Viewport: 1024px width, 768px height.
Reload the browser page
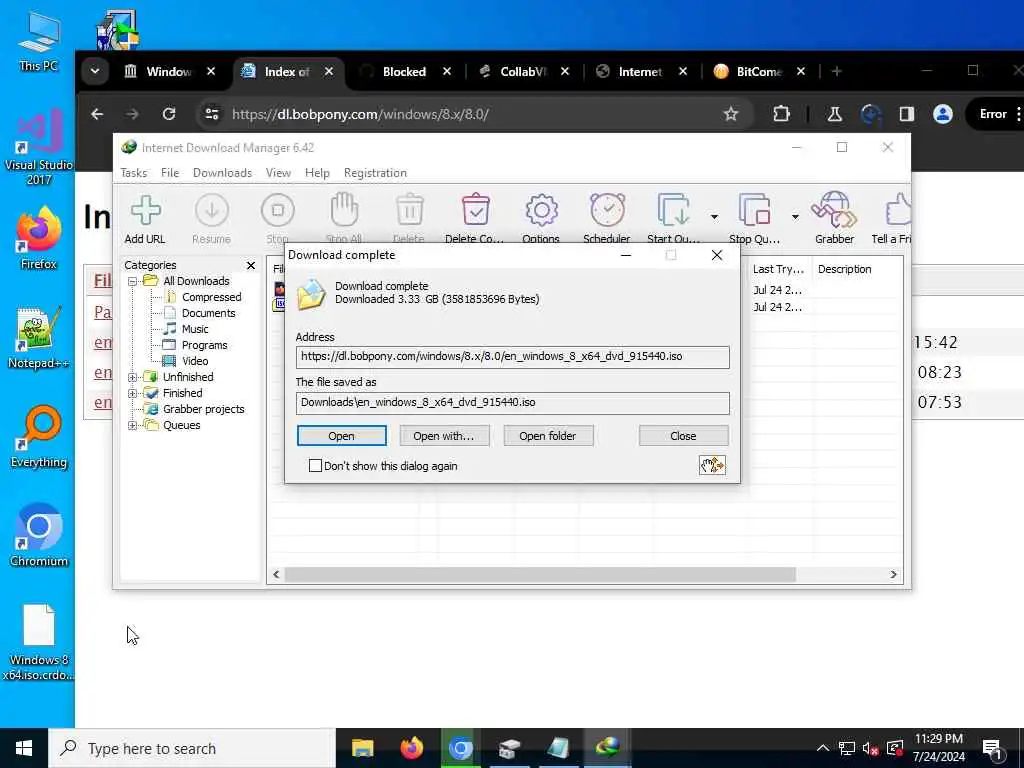(x=169, y=114)
